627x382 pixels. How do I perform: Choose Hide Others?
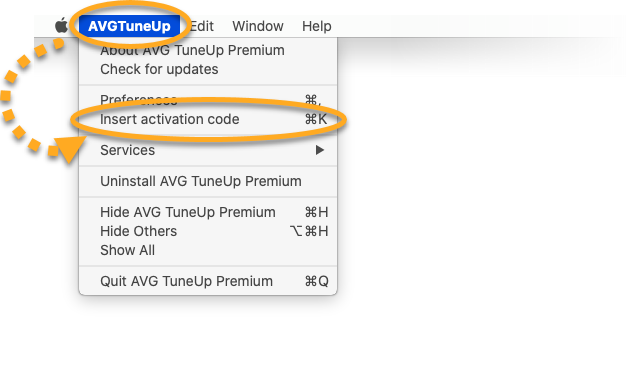[x=208, y=231]
